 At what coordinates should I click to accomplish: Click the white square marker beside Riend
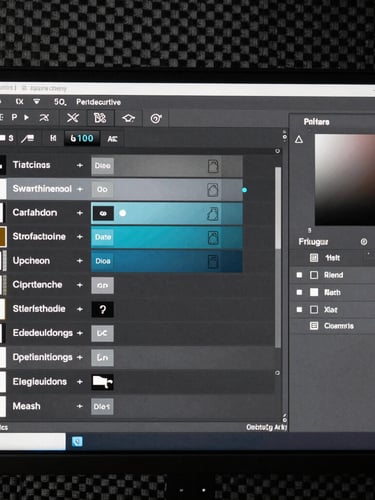point(299,275)
